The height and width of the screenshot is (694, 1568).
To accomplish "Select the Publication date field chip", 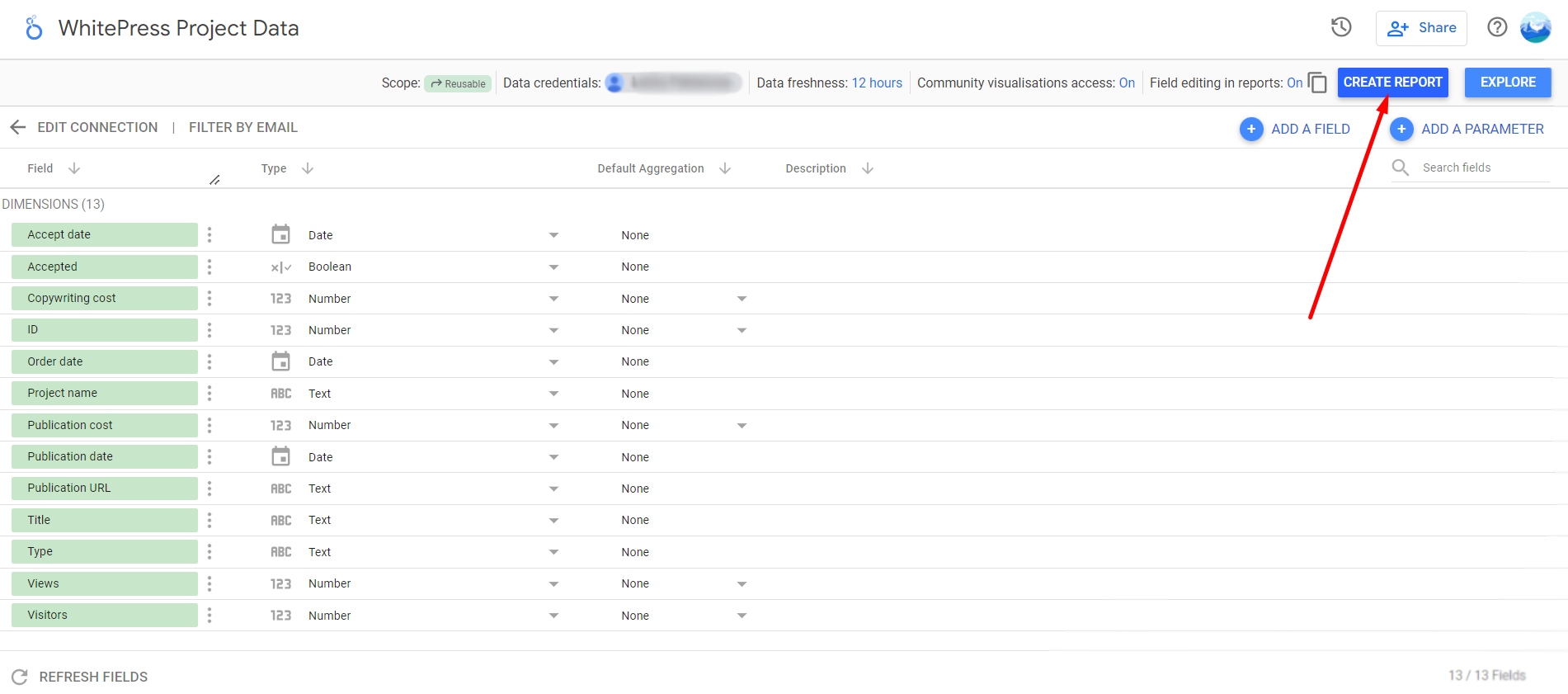I will click(105, 456).
